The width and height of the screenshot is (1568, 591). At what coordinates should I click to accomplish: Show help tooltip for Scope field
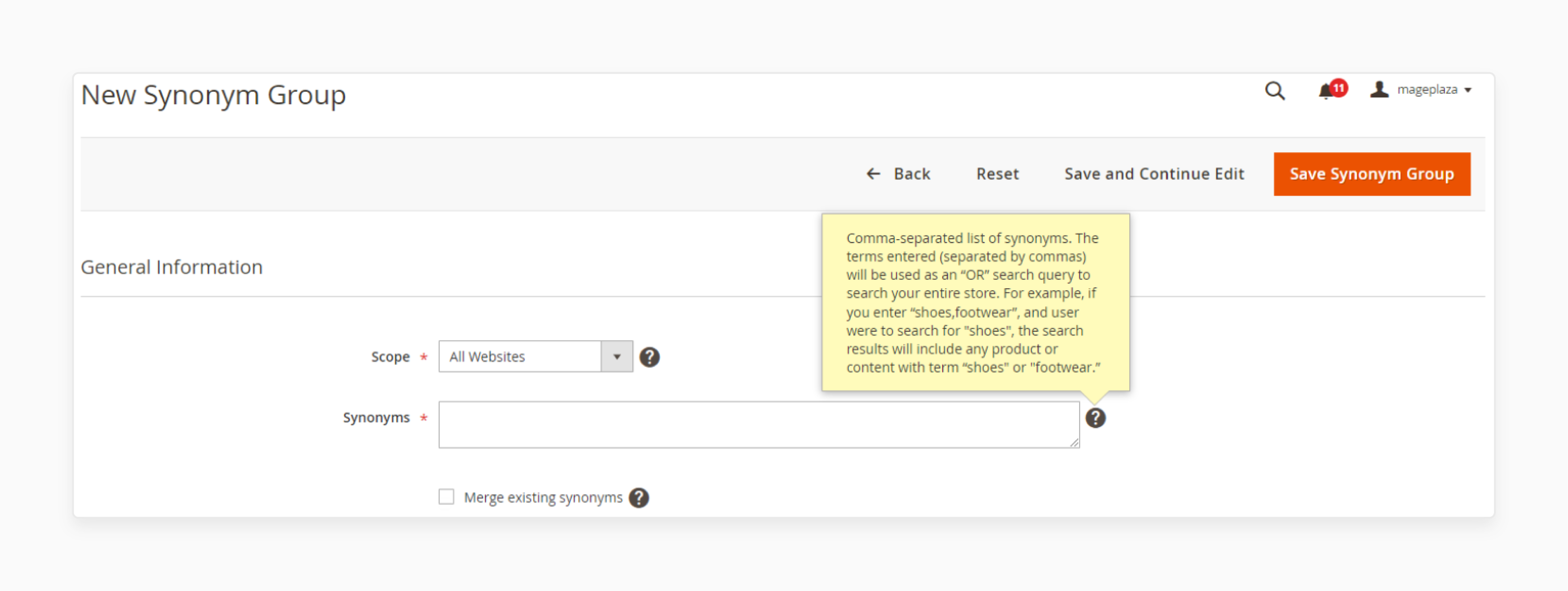649,357
